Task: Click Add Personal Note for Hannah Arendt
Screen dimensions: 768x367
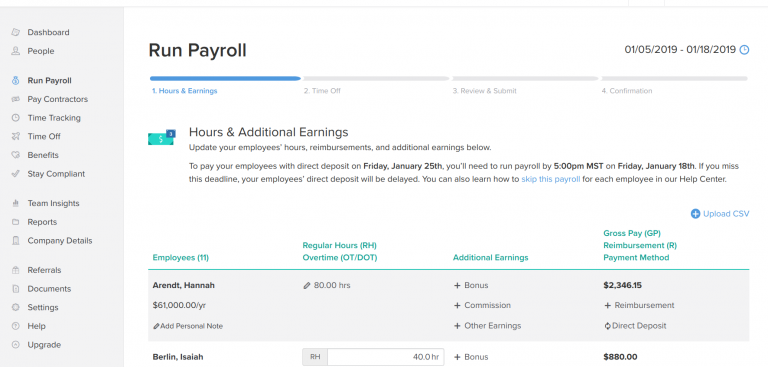Action: pos(188,326)
